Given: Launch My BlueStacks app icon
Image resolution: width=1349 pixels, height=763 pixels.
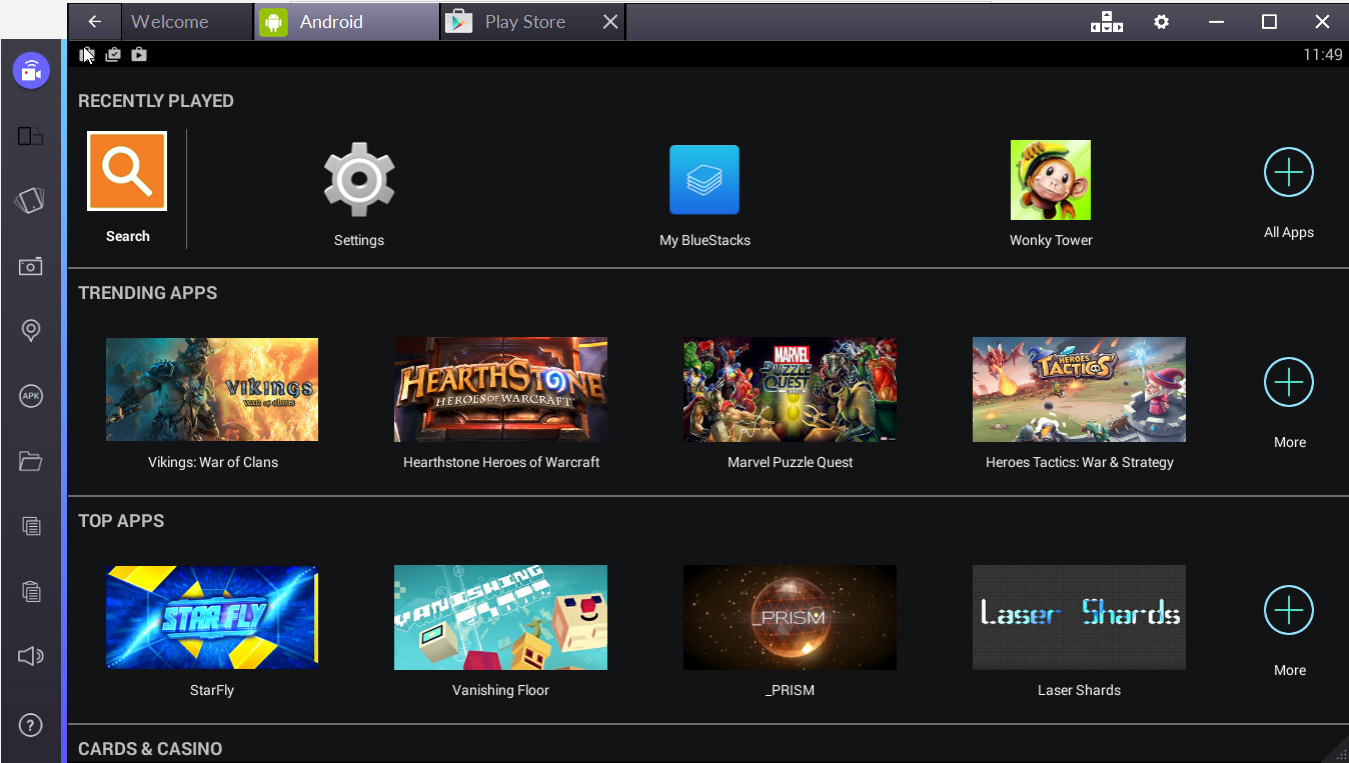Looking at the screenshot, I should (704, 180).
